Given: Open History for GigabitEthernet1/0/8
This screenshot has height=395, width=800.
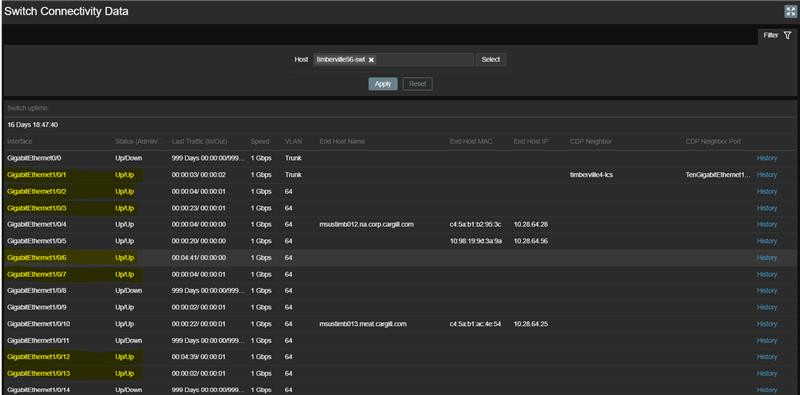Looking at the screenshot, I should pyautogui.click(x=767, y=291).
